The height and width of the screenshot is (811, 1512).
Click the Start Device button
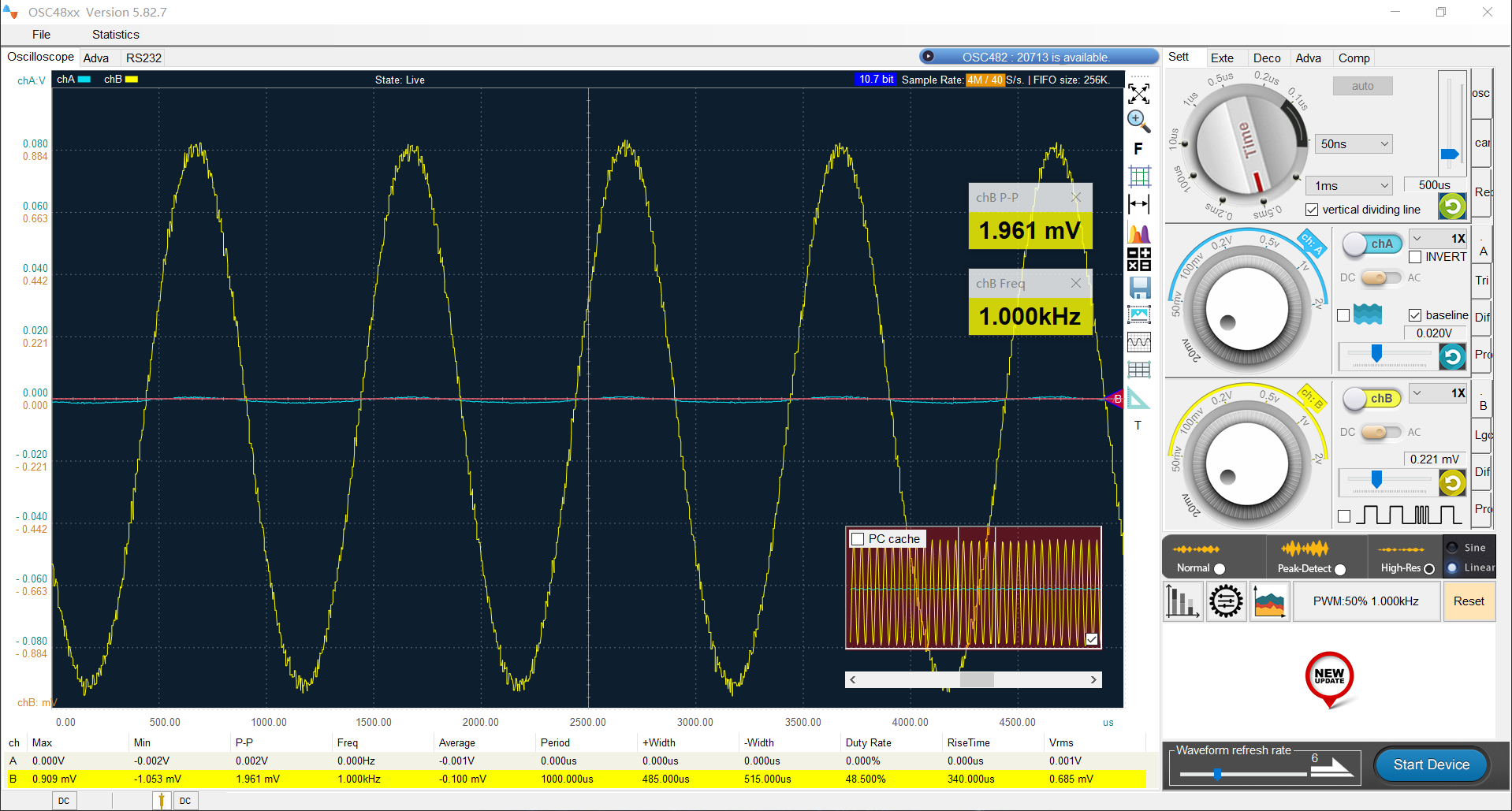click(1431, 764)
